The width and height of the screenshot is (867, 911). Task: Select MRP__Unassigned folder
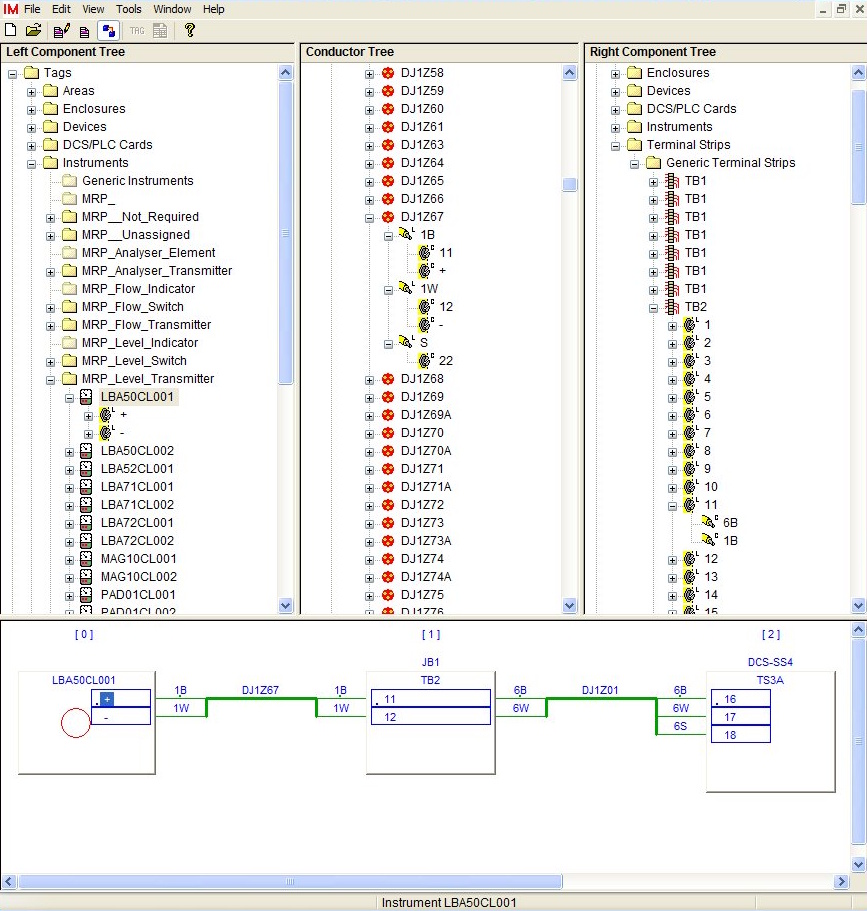(x=135, y=235)
